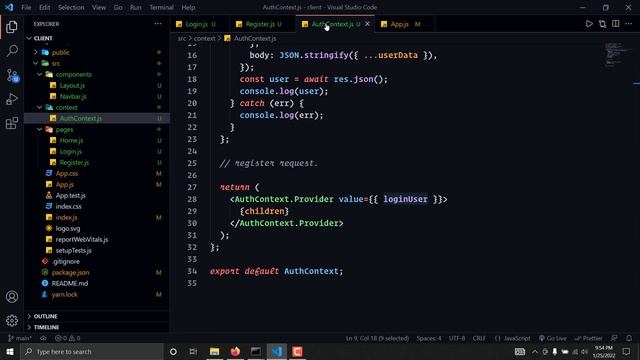Open the Run menu
This screenshot has height=360, width=640.
[136, 7]
